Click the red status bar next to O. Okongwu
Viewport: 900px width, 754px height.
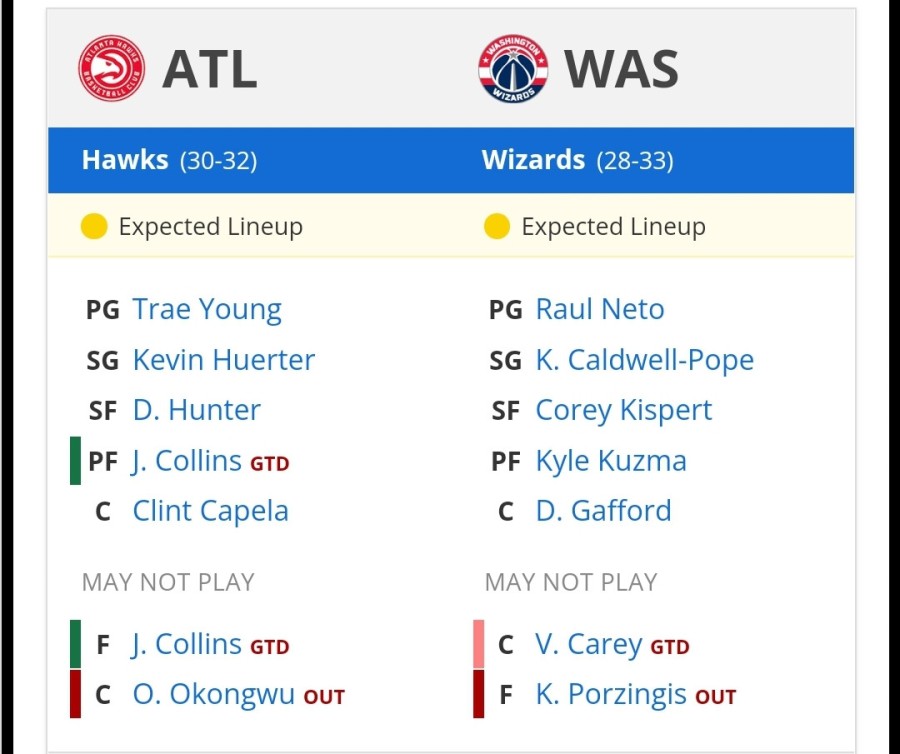pyautogui.click(x=75, y=694)
